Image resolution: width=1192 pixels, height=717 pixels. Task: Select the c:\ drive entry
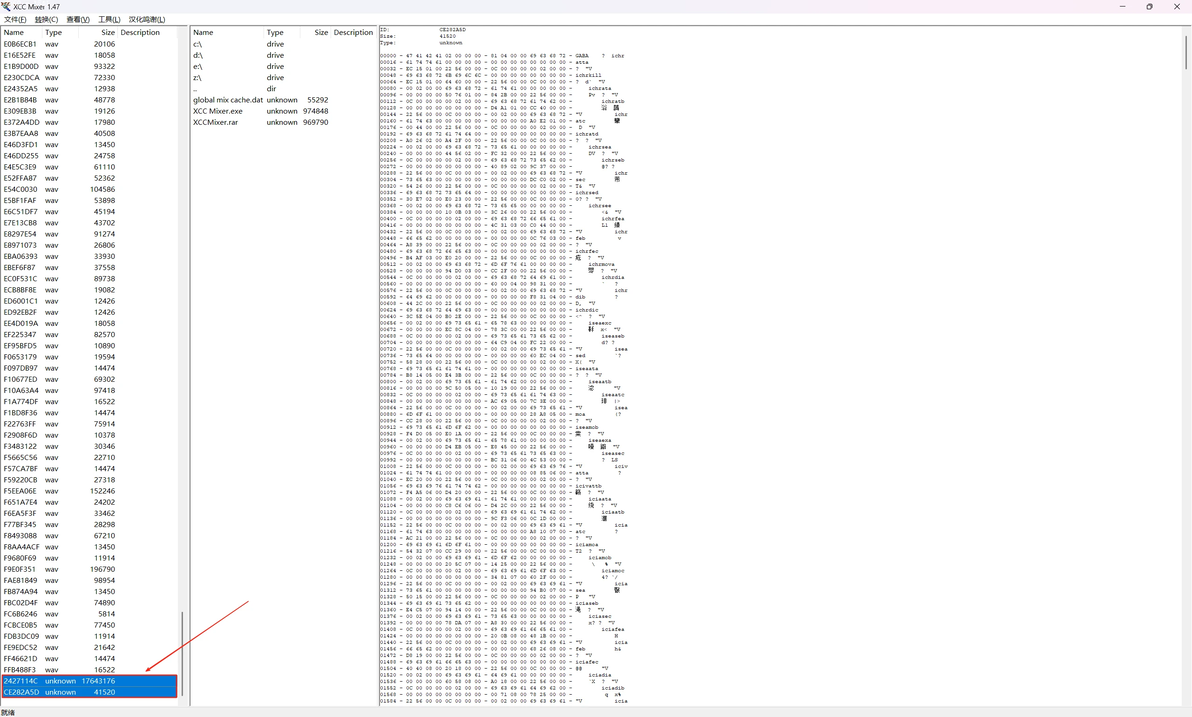pyautogui.click(x=261, y=44)
